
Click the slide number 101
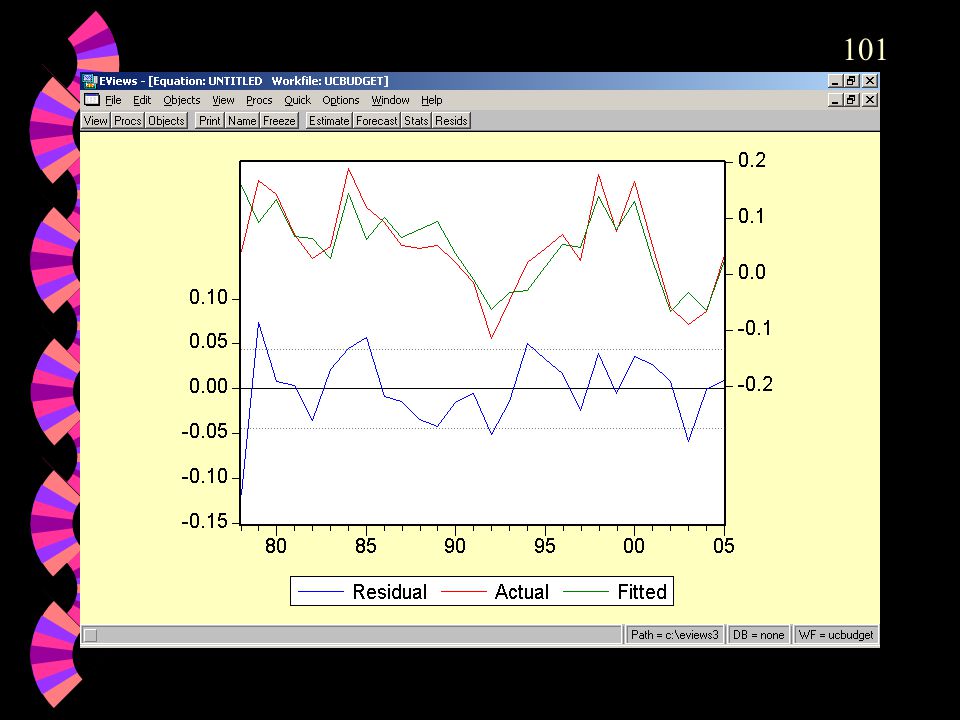865,50
